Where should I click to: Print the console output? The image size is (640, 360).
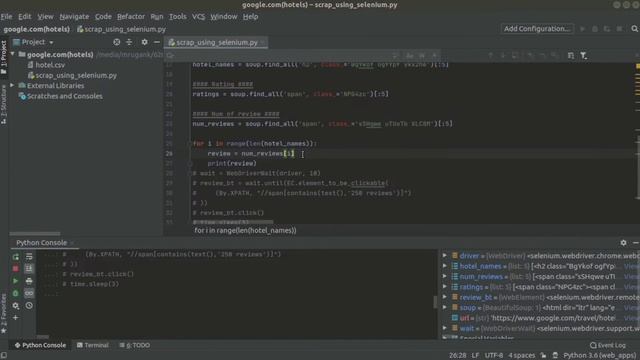(x=29, y=281)
